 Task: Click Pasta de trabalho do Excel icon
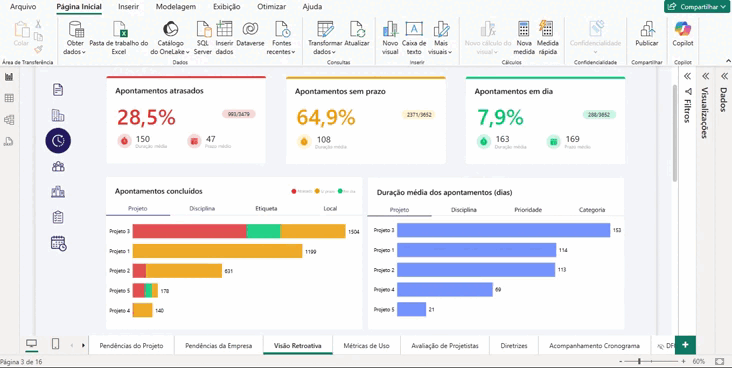tap(120, 29)
